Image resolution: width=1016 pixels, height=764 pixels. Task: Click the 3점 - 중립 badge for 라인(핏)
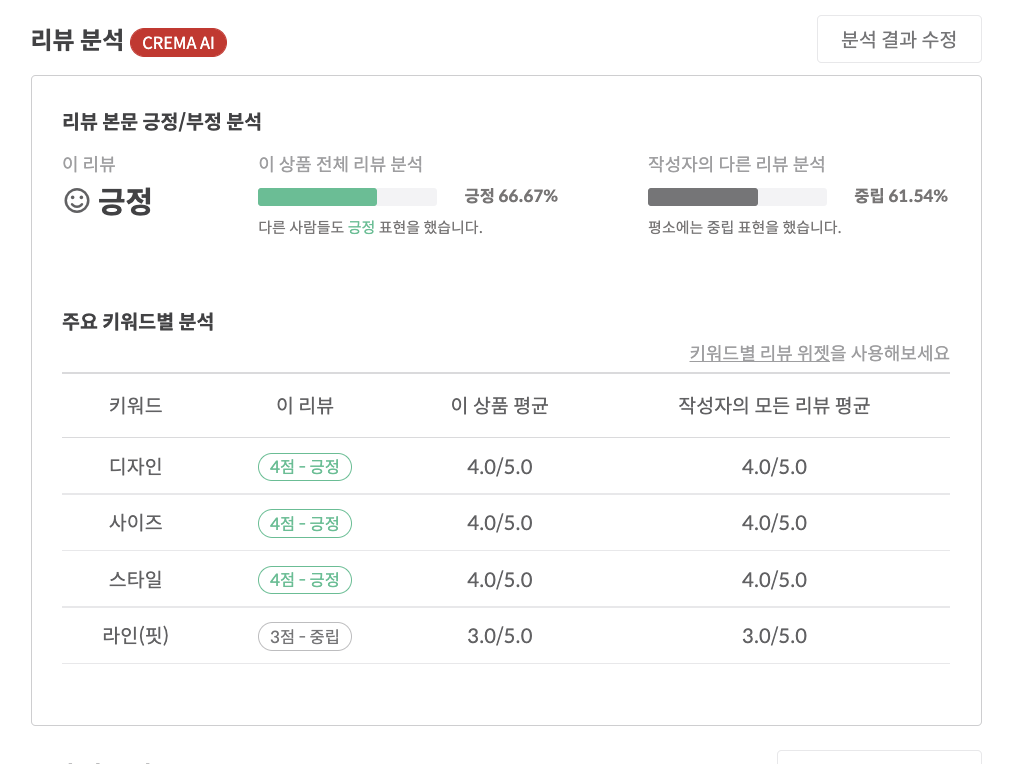click(x=304, y=636)
